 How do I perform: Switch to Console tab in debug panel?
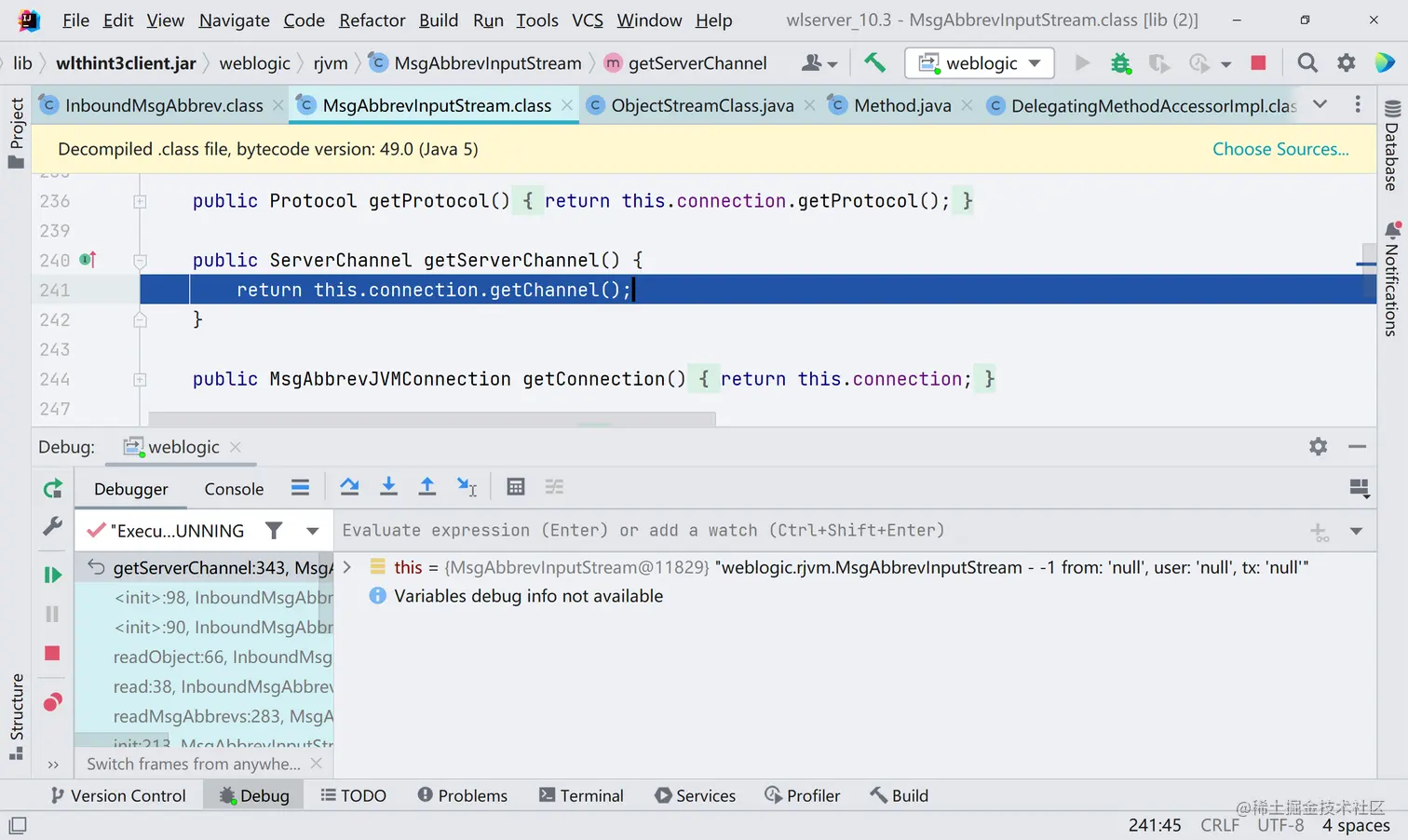click(x=234, y=489)
